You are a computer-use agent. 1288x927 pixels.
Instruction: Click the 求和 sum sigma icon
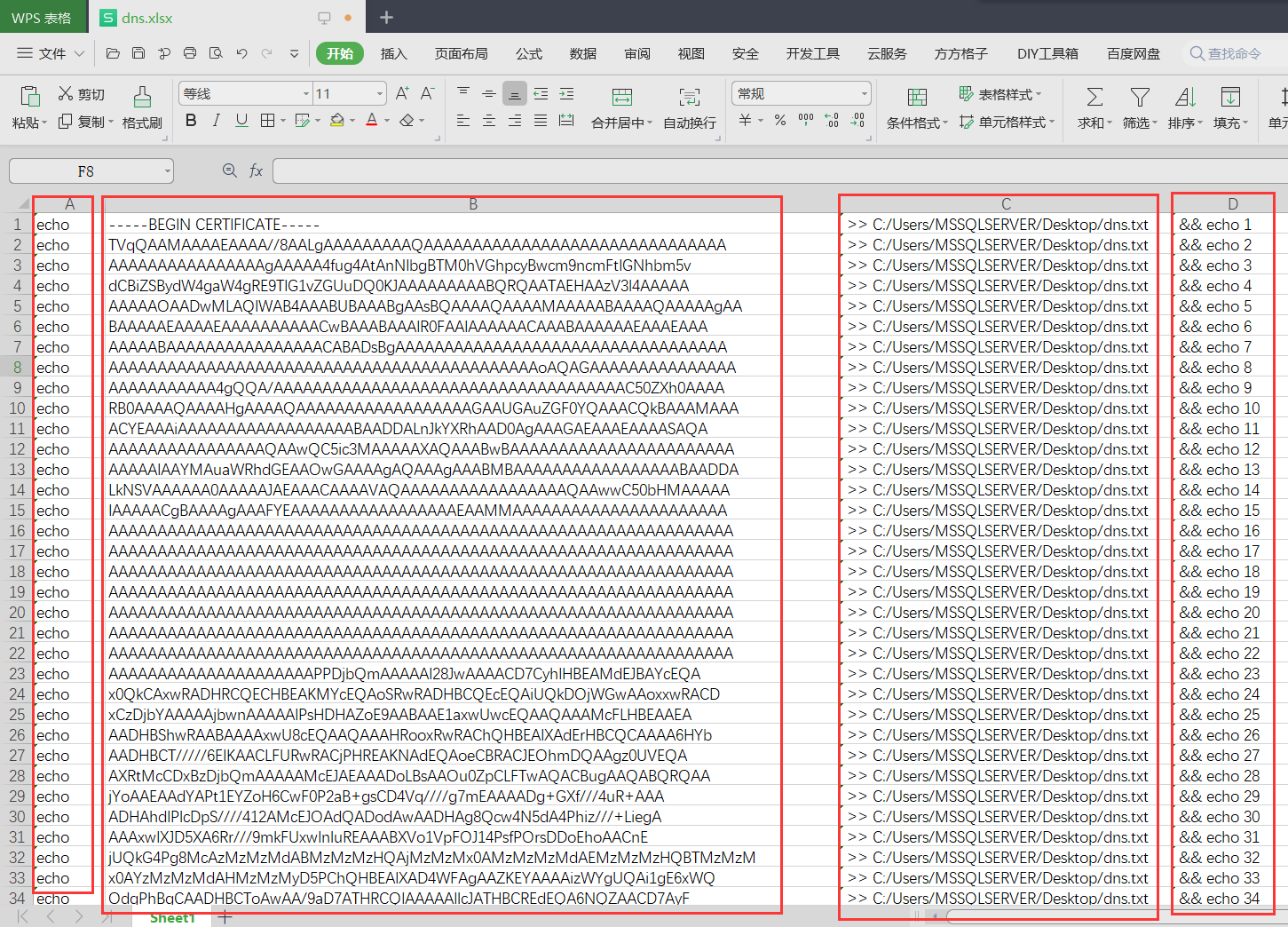pyautogui.click(x=1094, y=97)
